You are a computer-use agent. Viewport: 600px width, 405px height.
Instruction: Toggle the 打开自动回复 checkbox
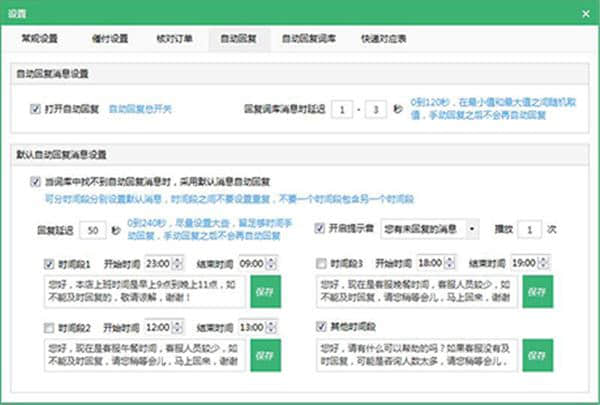coord(36,106)
